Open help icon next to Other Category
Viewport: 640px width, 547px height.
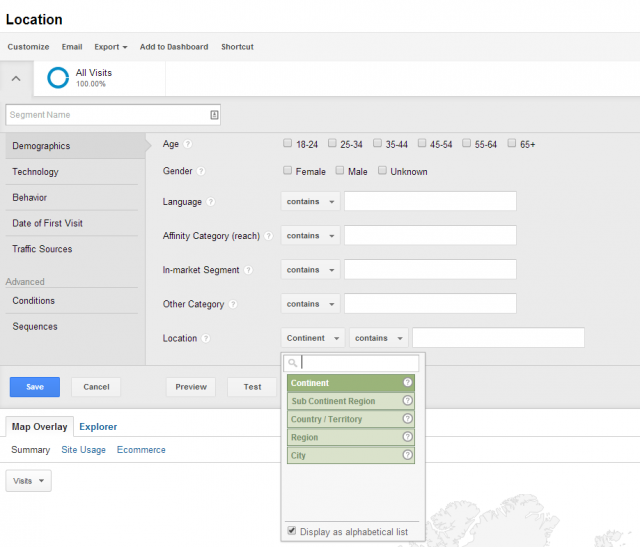point(233,304)
